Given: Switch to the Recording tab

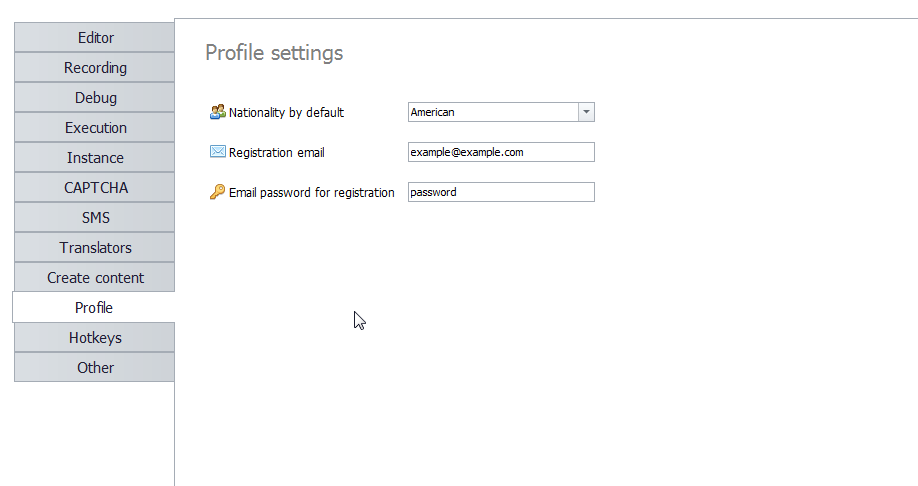Looking at the screenshot, I should click(95, 67).
